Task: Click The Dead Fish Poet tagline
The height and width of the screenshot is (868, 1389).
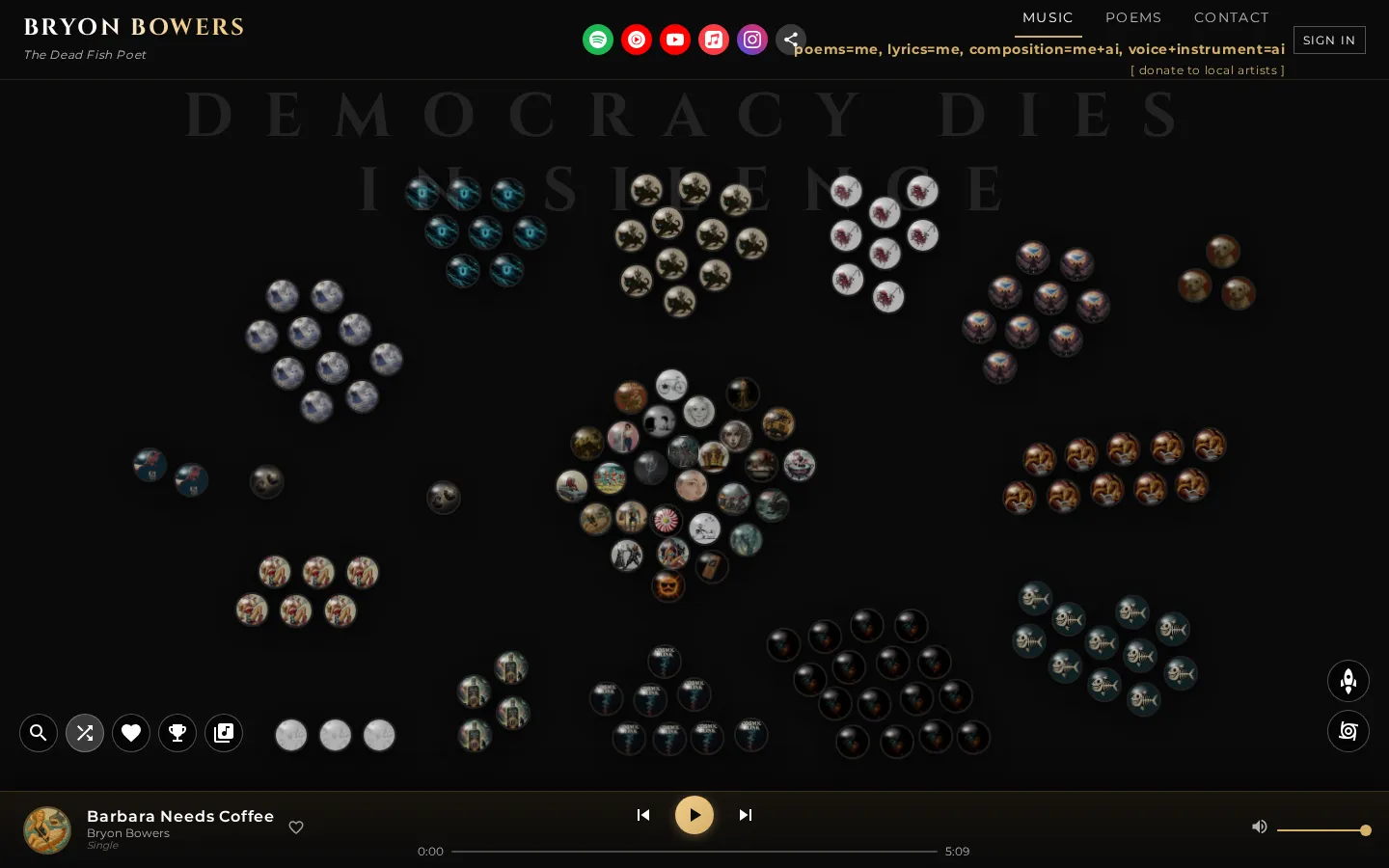Action: (x=85, y=55)
